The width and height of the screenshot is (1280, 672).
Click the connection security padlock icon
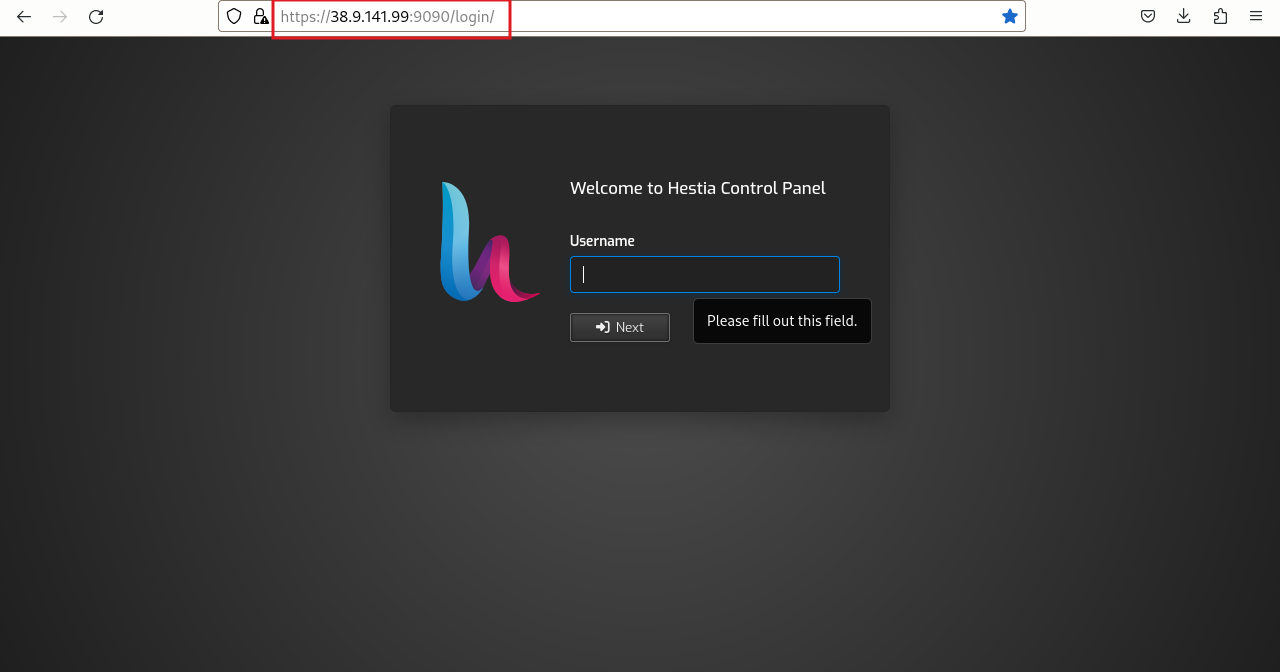(260, 16)
